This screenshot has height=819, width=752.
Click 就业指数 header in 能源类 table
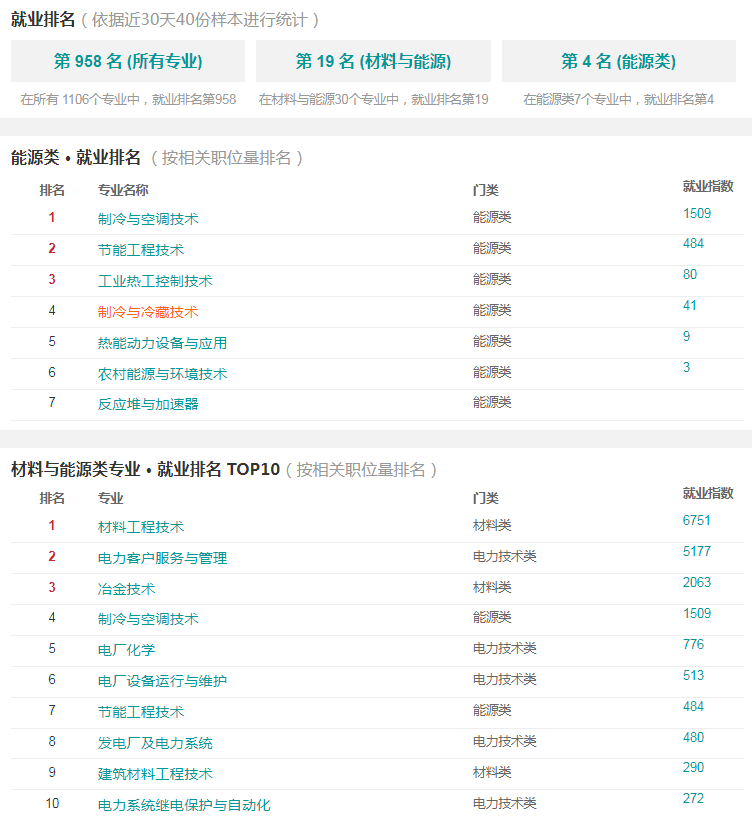tap(708, 186)
